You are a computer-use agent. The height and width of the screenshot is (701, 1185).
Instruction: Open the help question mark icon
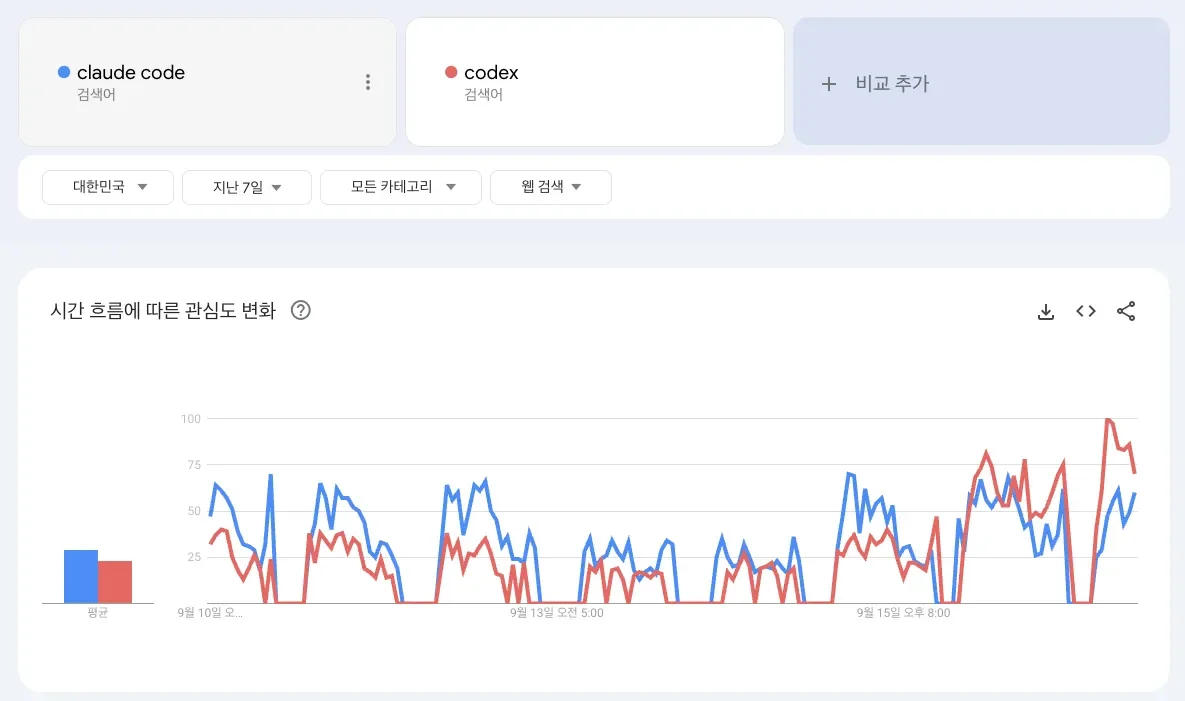tap(300, 310)
